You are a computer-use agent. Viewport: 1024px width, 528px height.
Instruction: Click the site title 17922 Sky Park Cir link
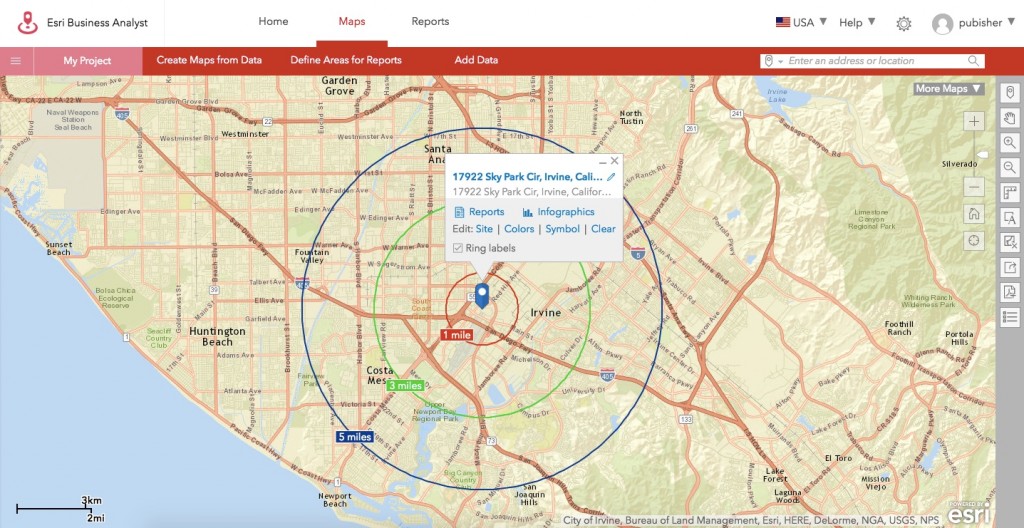click(x=527, y=177)
